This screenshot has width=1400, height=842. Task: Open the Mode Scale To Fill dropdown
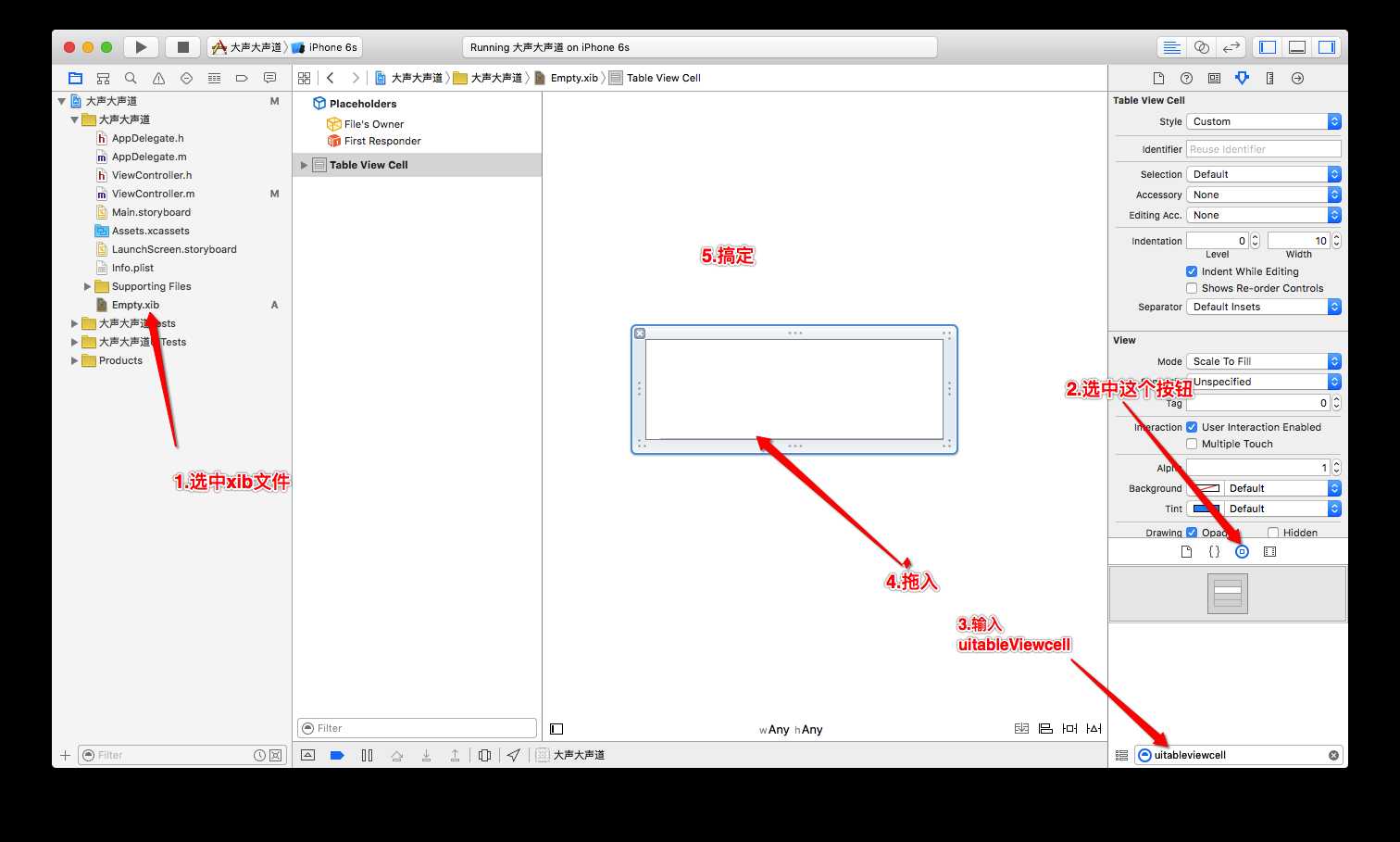click(x=1264, y=361)
